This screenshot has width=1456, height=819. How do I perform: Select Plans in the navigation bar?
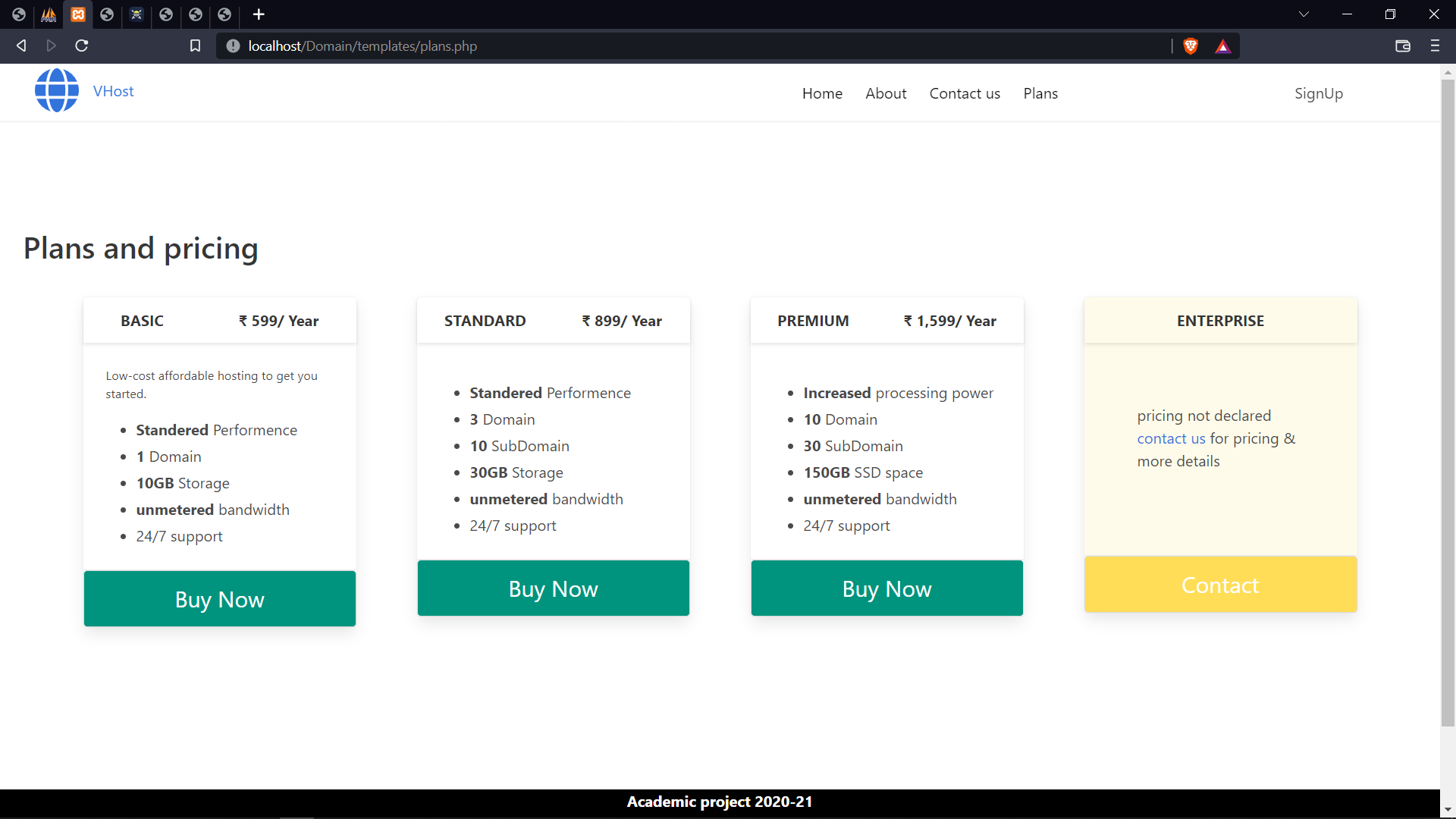pos(1040,93)
